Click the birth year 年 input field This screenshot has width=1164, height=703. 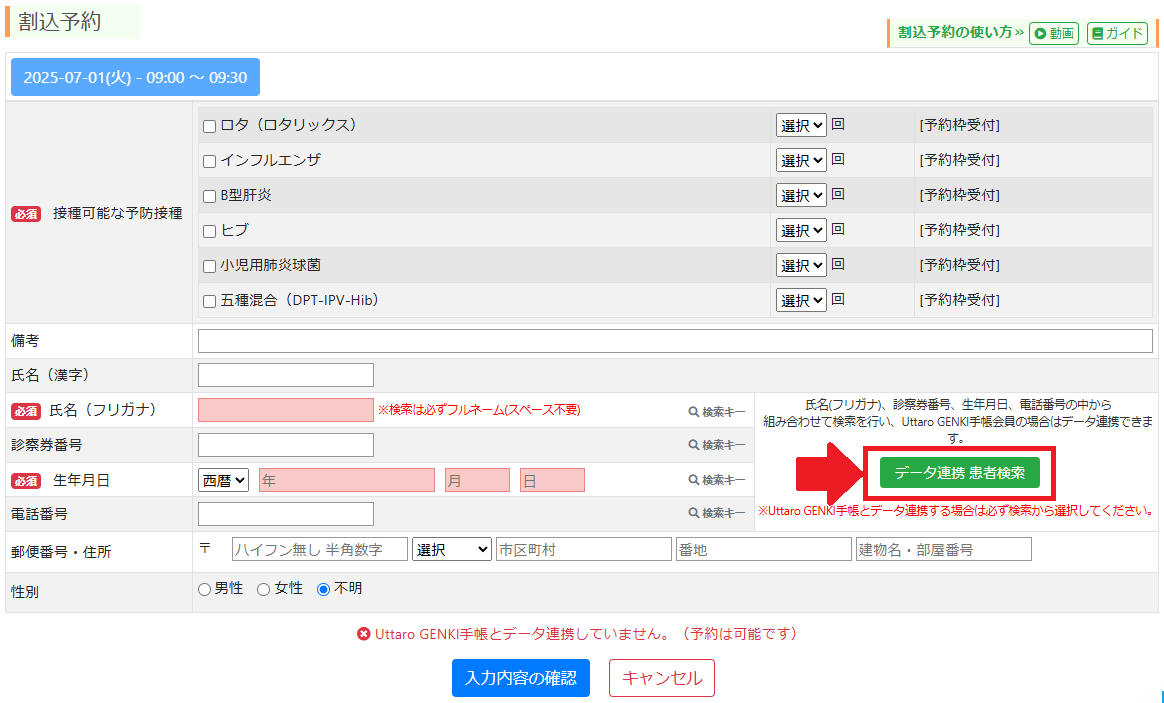tap(347, 480)
